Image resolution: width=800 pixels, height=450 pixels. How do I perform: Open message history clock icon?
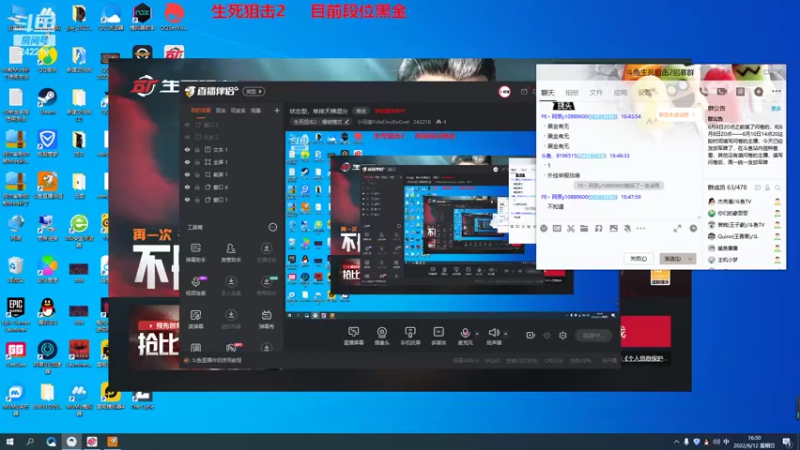(x=693, y=229)
